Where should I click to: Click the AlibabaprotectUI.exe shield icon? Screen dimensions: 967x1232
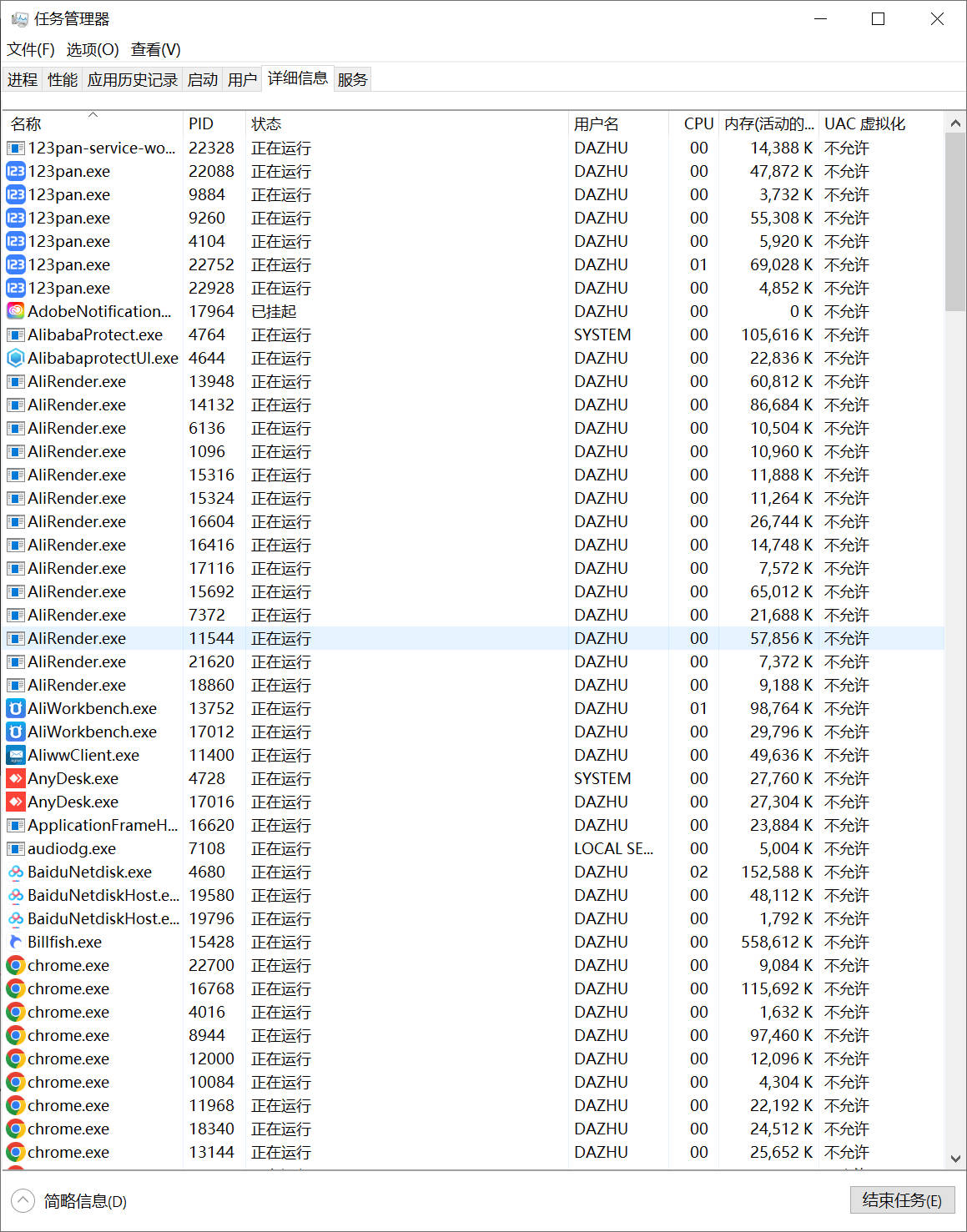(x=15, y=358)
